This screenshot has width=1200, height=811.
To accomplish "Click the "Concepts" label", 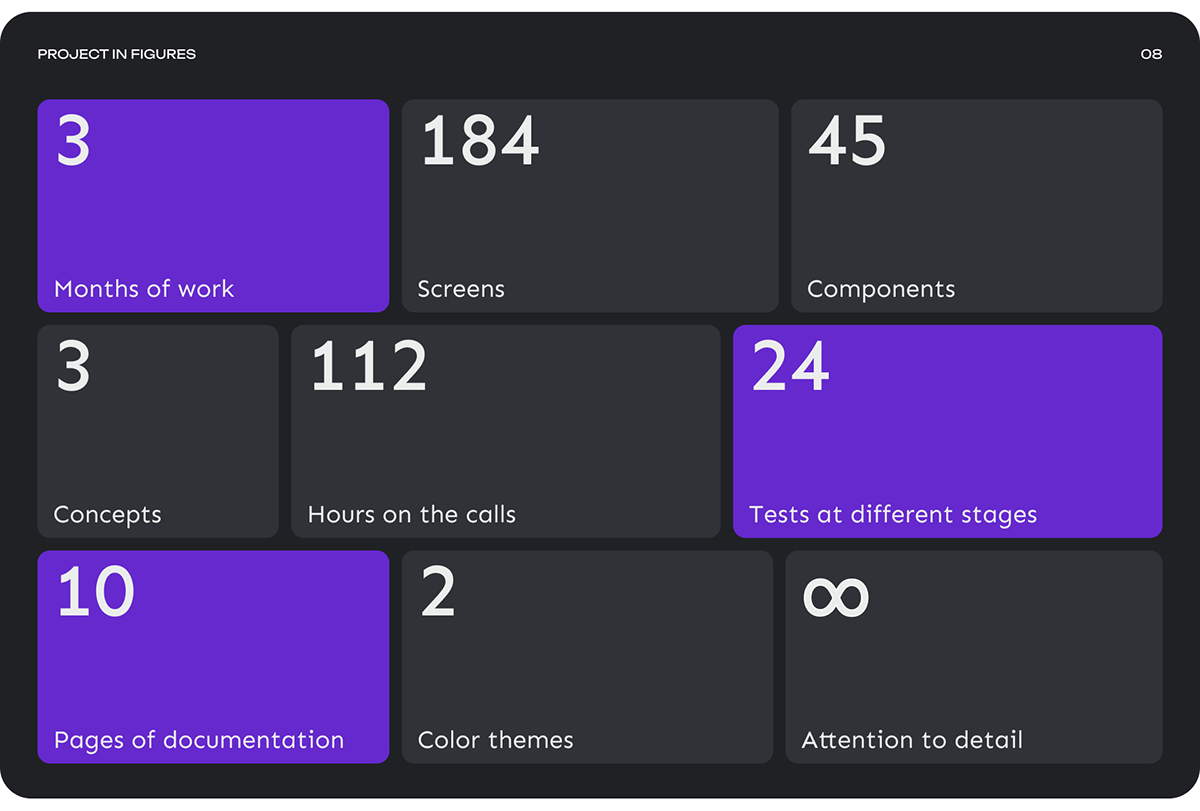I will [x=107, y=515].
